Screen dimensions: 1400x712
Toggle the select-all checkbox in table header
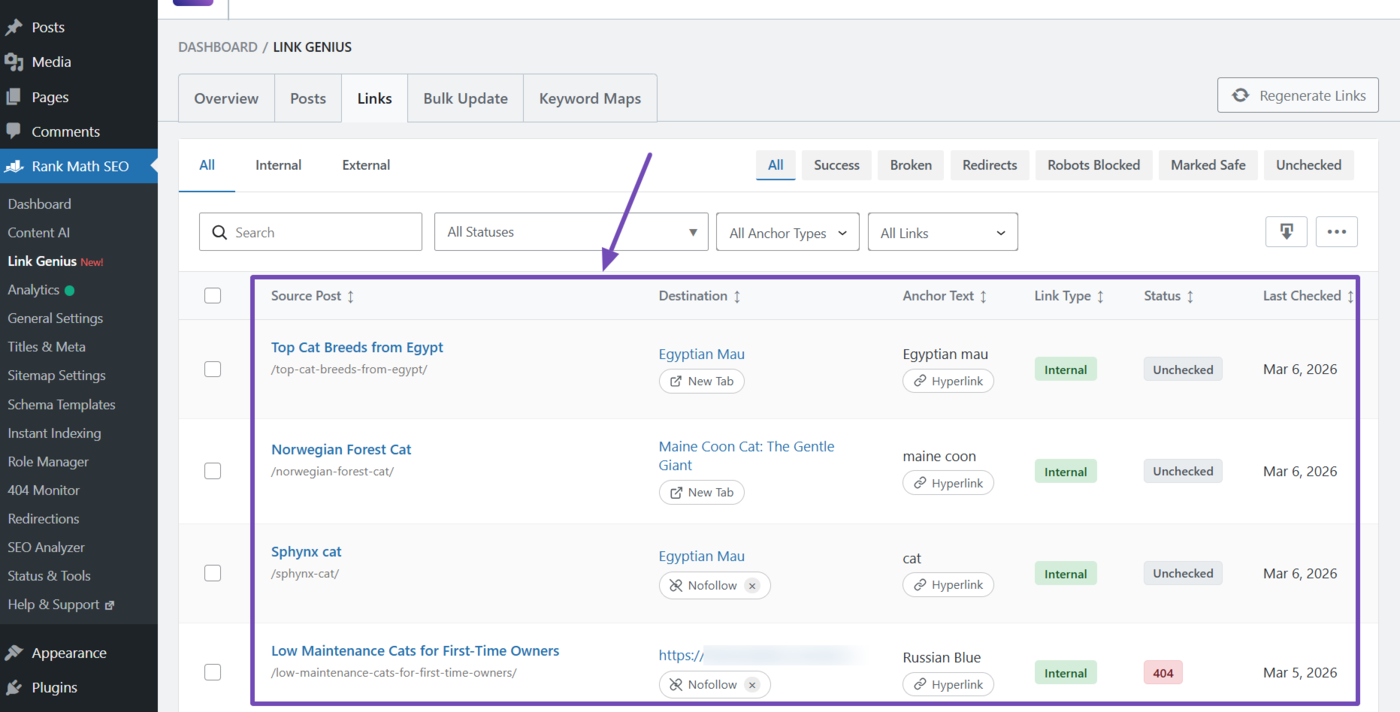tap(212, 296)
